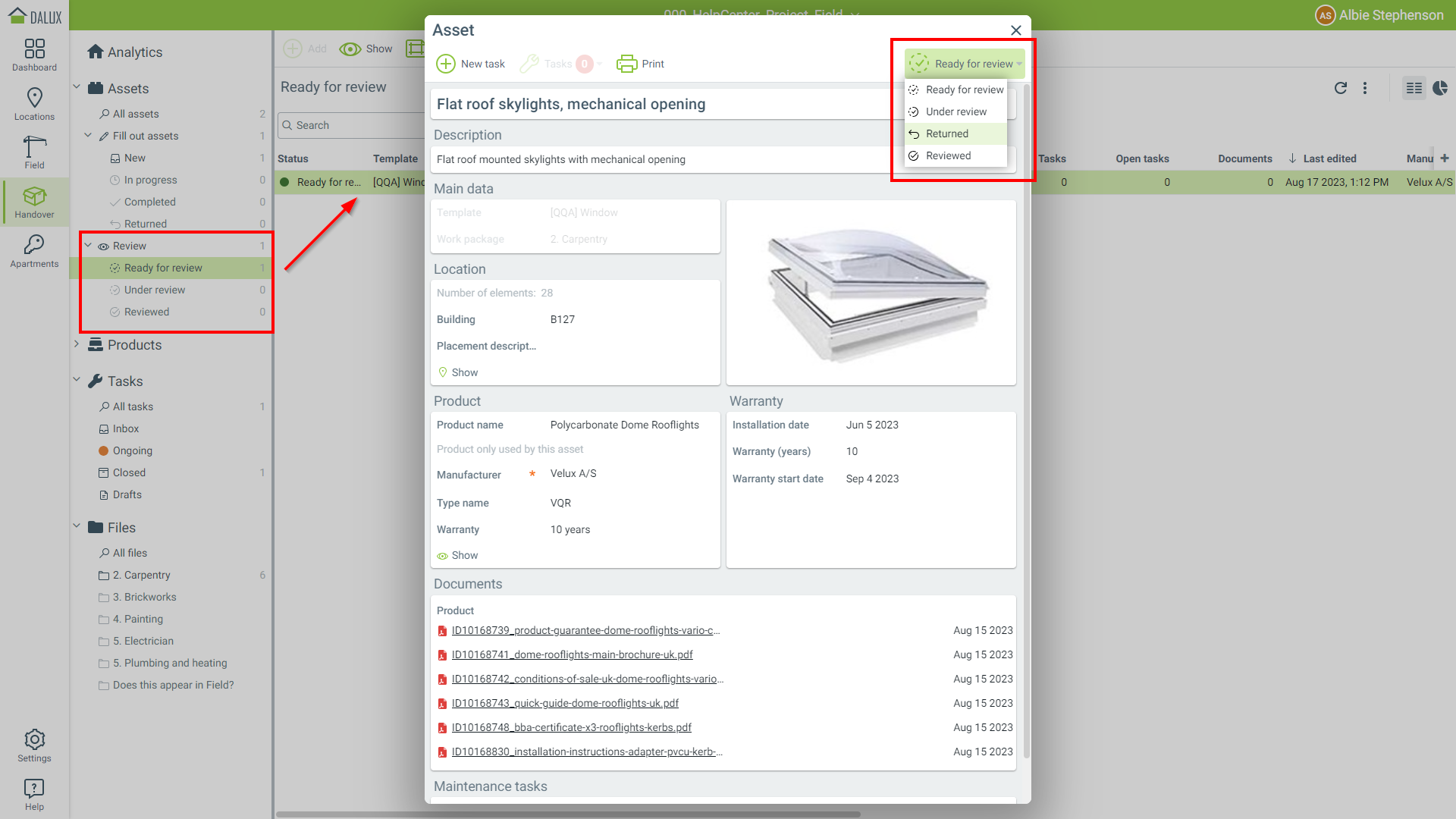Open the Ready for review status dropdown
The width and height of the screenshot is (1456, 819).
tap(965, 64)
